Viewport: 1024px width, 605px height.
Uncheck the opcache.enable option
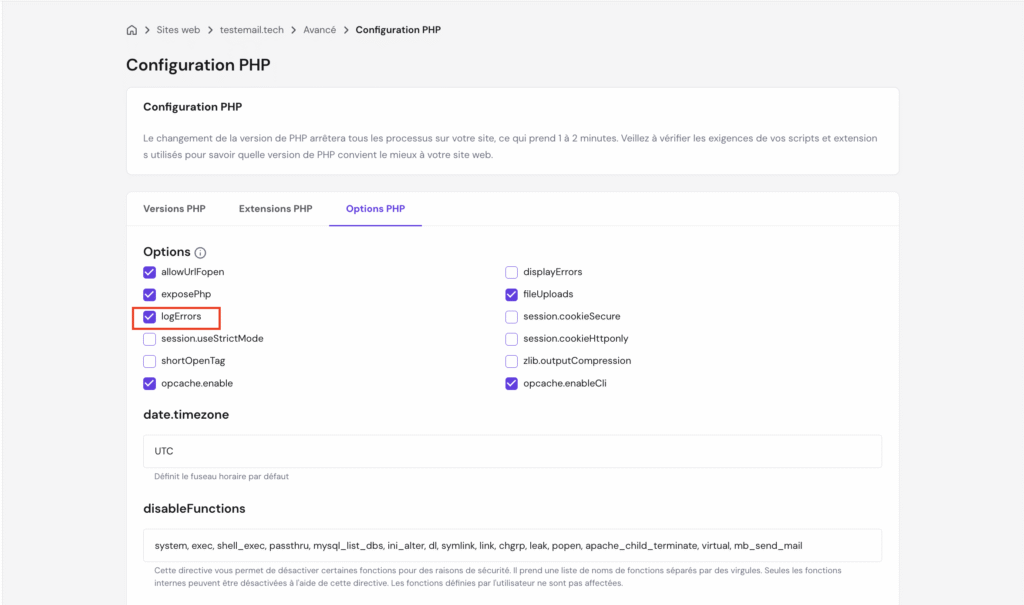tap(150, 383)
